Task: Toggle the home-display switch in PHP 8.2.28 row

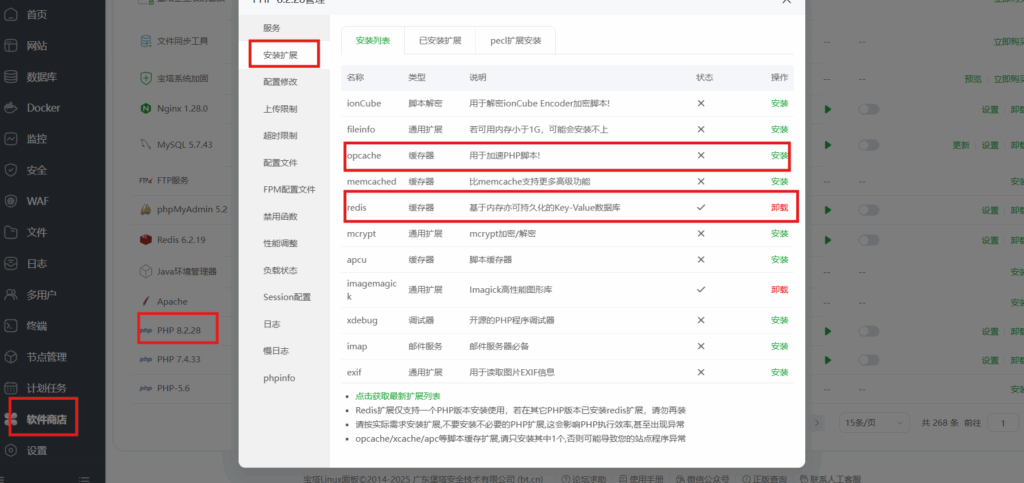Action: 869,332
